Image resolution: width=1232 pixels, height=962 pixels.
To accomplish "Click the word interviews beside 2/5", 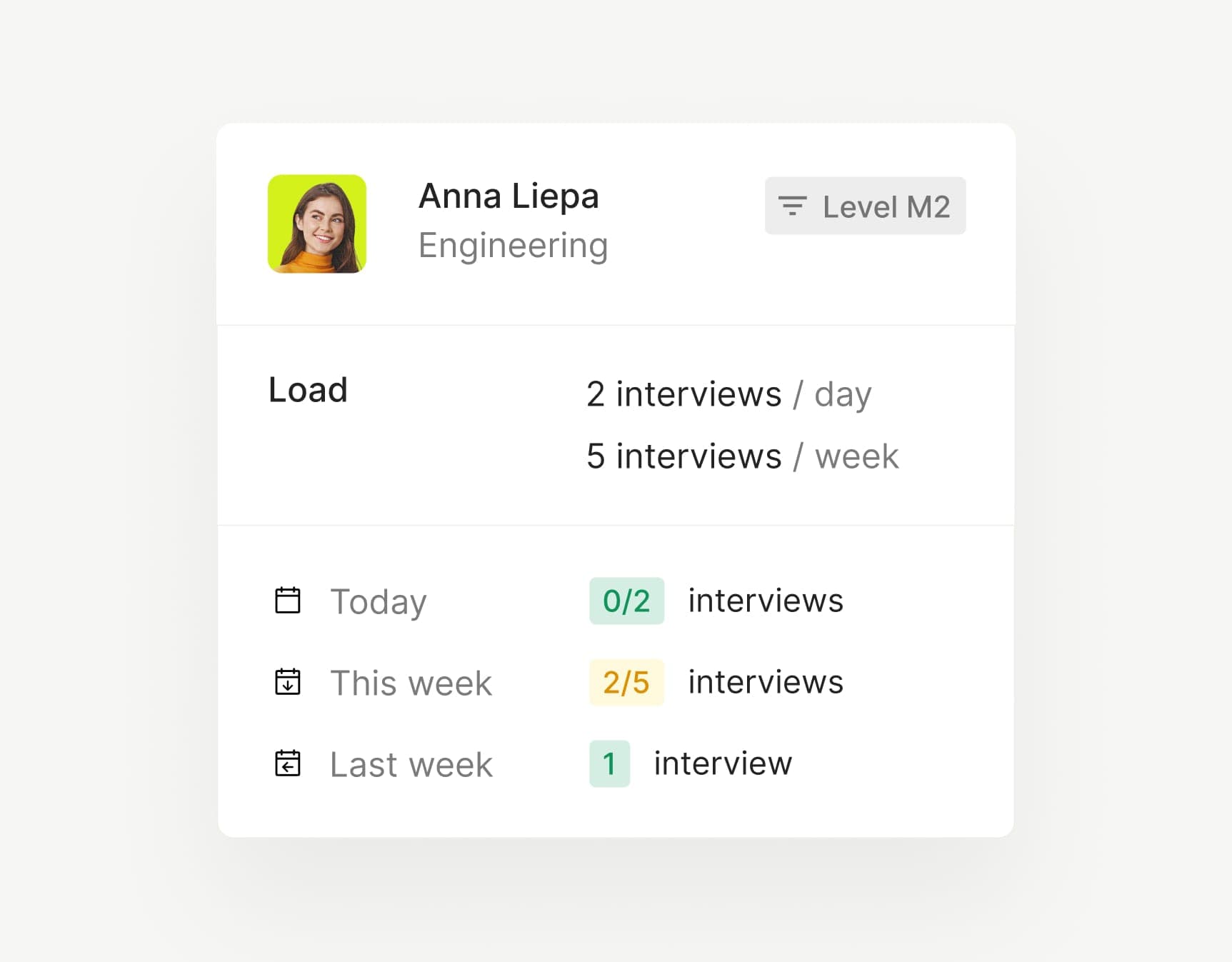I will (x=766, y=681).
